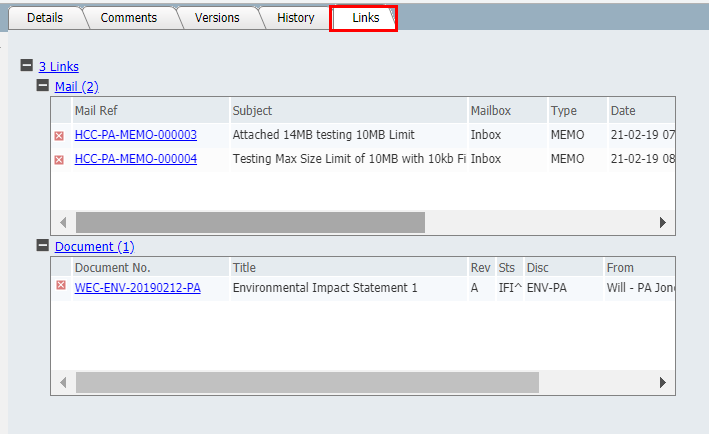Click MEMO type cell for HCC-PA-MEMO-000004
Viewport: 709px width, 434px height.
pos(577,159)
